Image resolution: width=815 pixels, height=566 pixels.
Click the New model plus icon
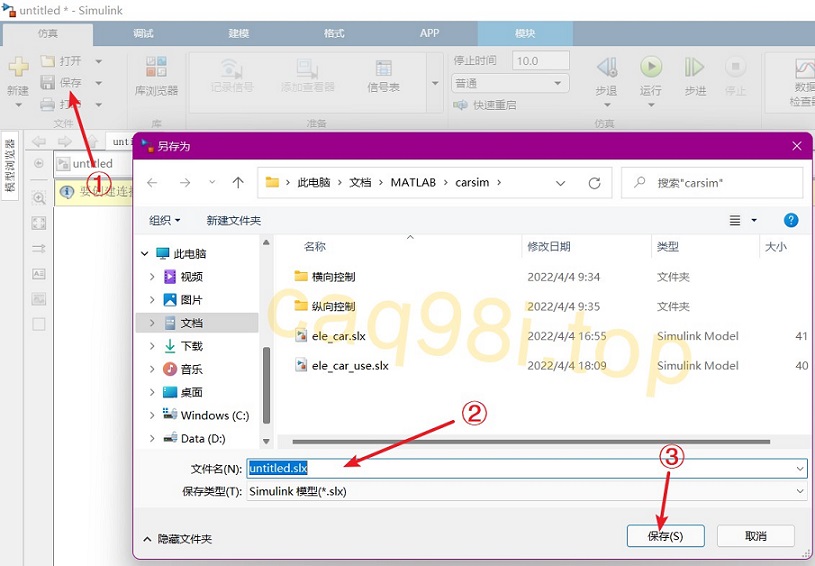coord(18,67)
